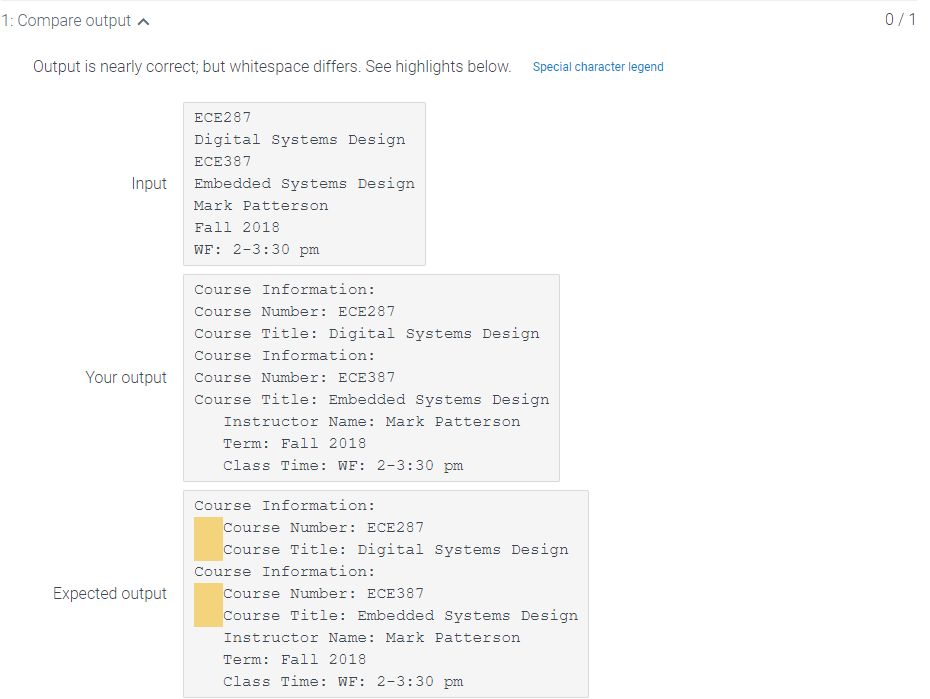The width and height of the screenshot is (930, 699).
Task: Click the Input label
Action: tap(148, 183)
